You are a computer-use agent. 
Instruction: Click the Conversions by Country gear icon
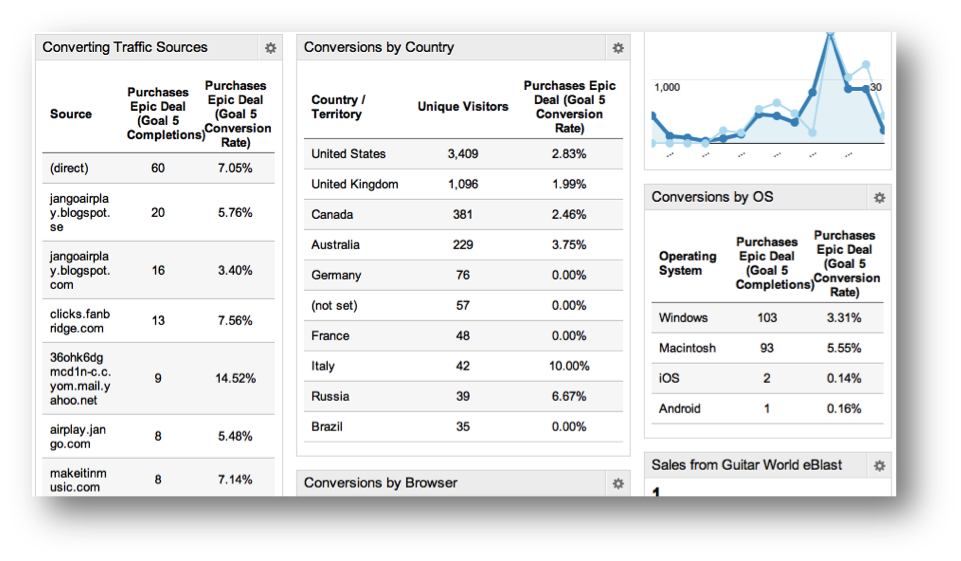[618, 48]
